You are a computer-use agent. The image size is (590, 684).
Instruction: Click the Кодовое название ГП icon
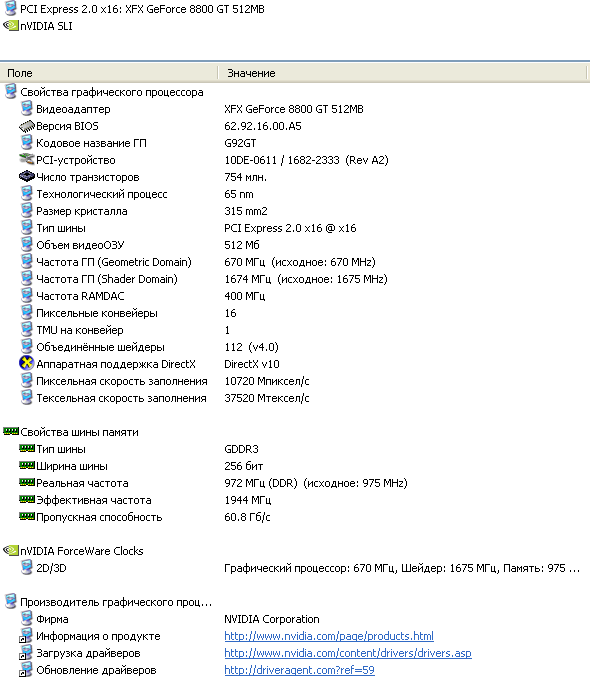point(27,143)
